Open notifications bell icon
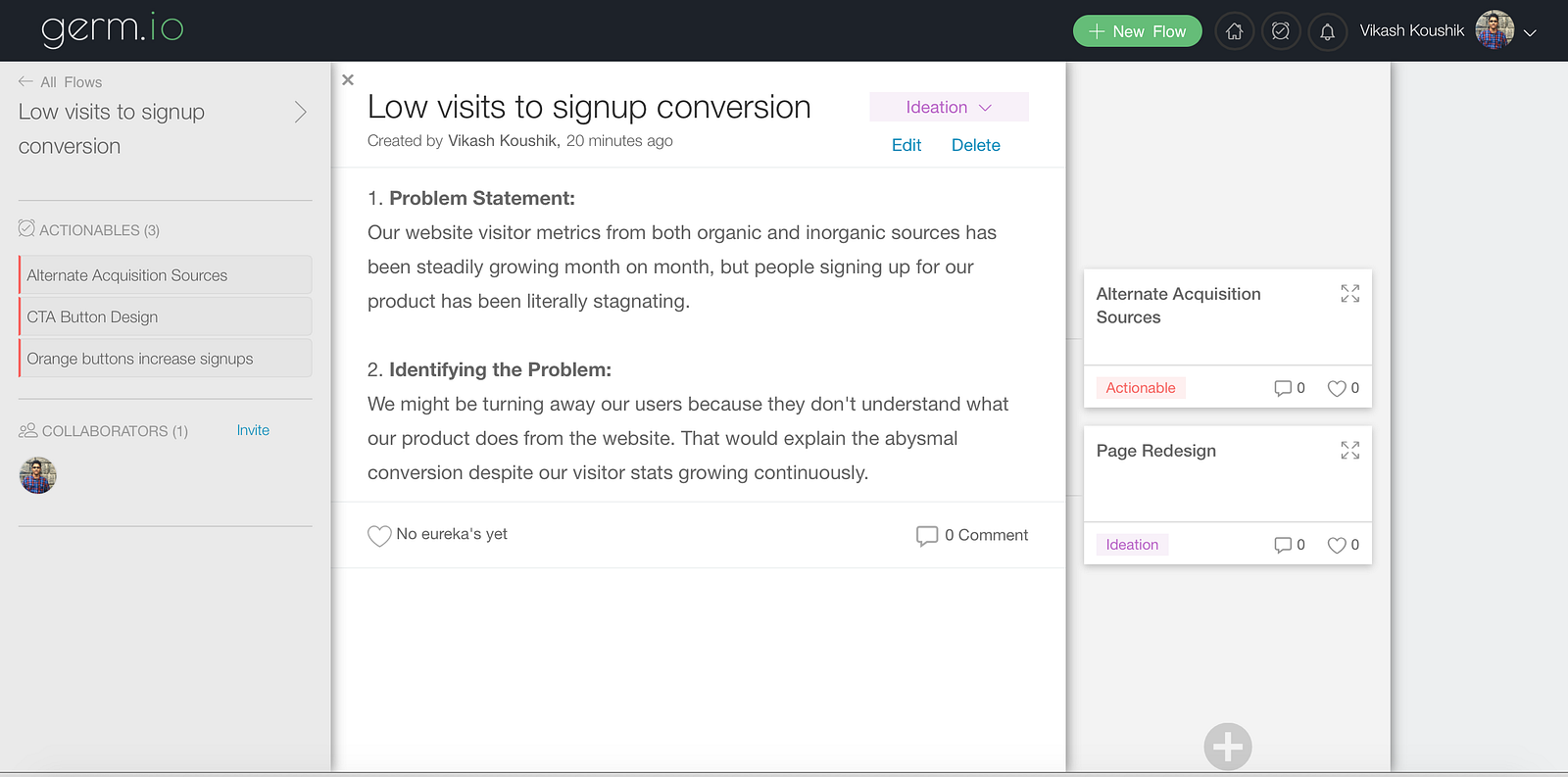Viewport: 1568px width, 777px height. (x=1327, y=31)
